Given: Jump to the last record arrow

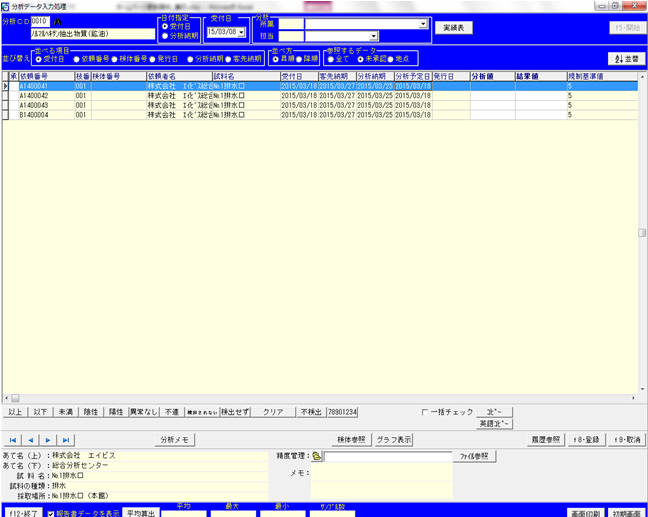Looking at the screenshot, I should click(x=66, y=440).
